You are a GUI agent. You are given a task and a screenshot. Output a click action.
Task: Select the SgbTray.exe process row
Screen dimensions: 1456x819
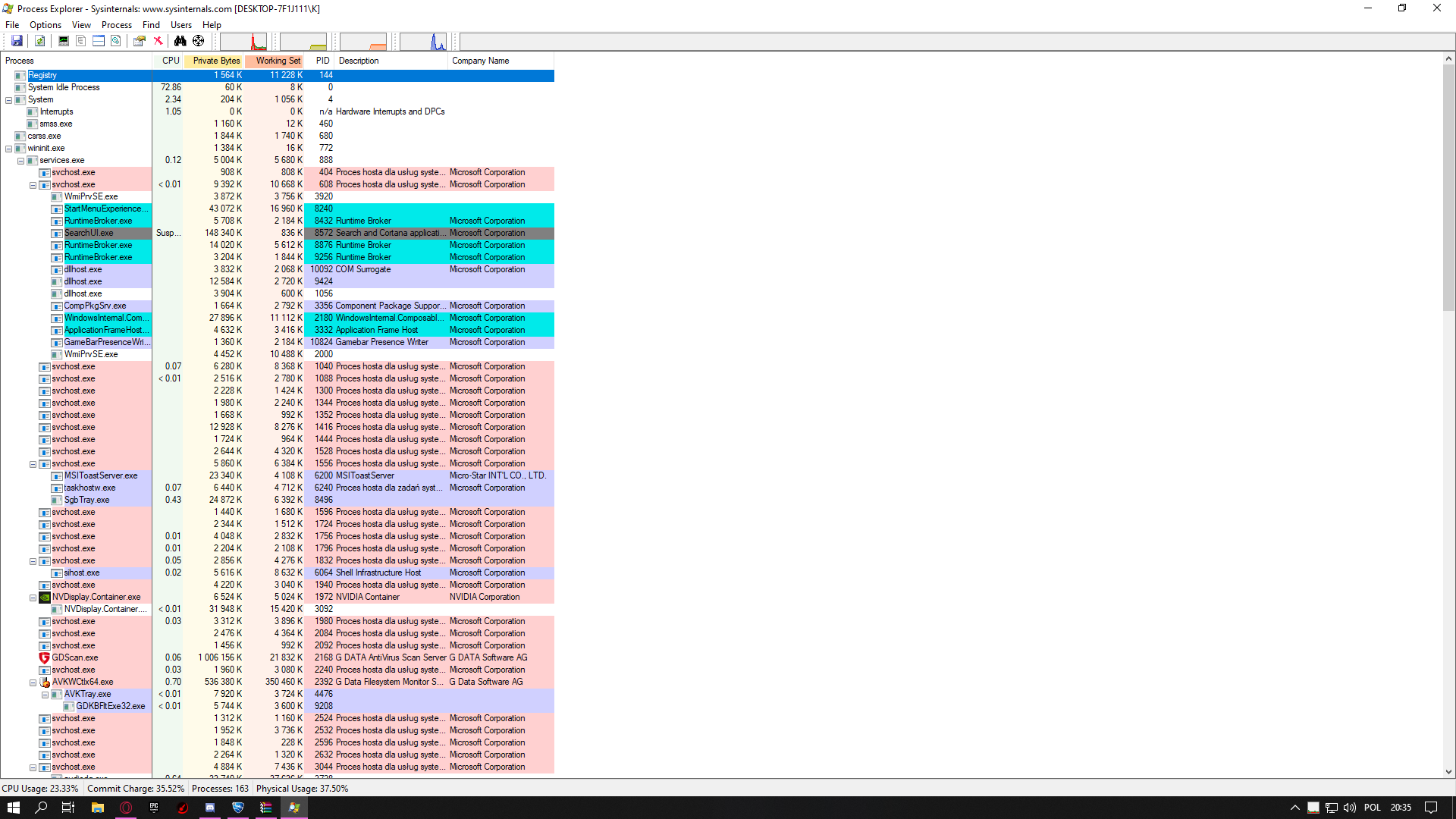coord(278,500)
